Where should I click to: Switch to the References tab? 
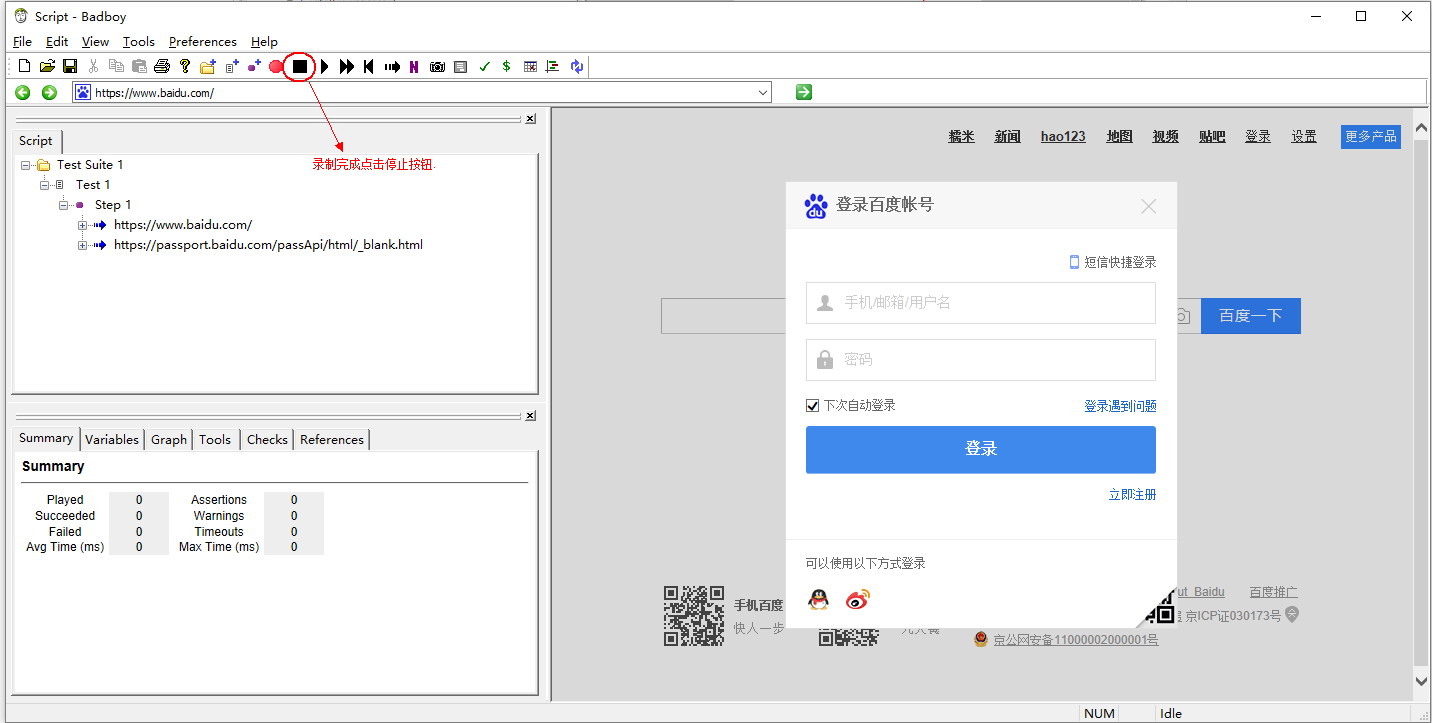pyautogui.click(x=332, y=439)
